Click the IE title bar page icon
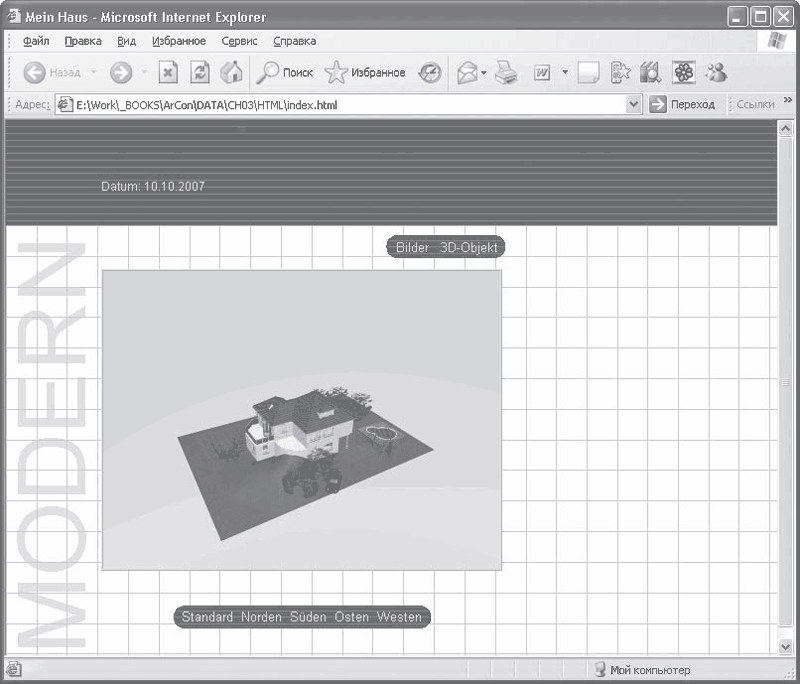 (x=14, y=16)
